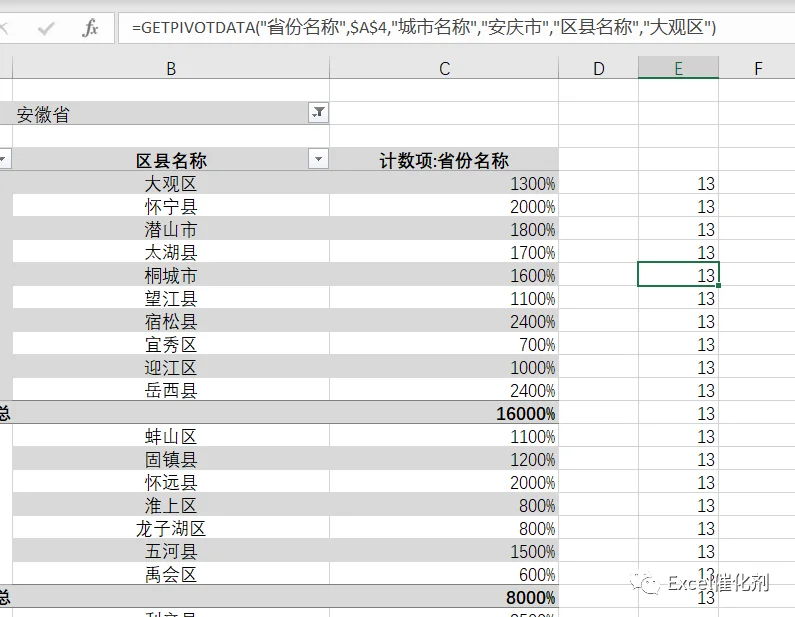Click the 安徽省 filter cell
Image resolution: width=795 pixels, height=617 pixels.
171,113
